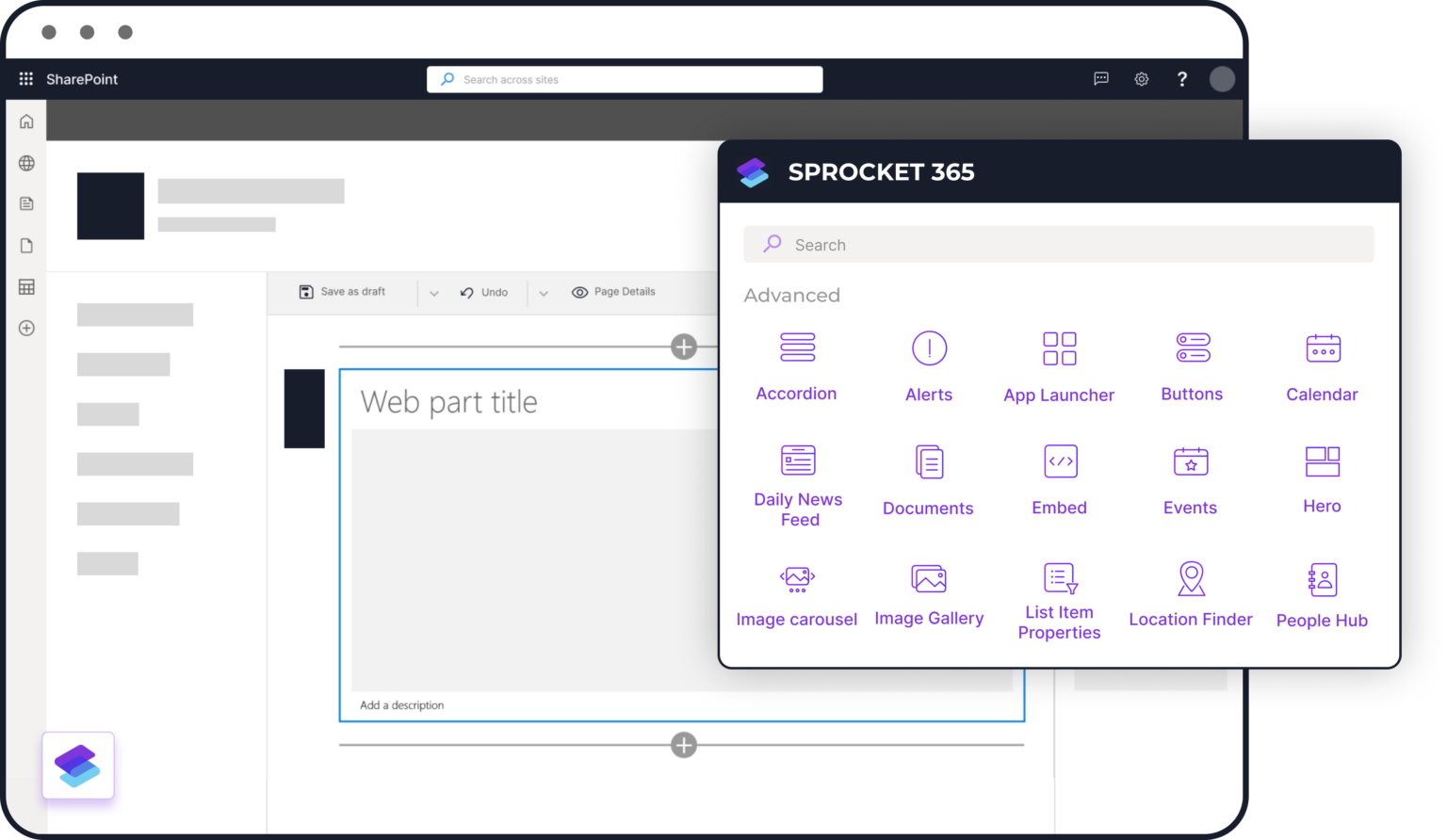Open SharePoint help with question mark
Image resolution: width=1447 pixels, height=840 pixels.
[x=1182, y=79]
